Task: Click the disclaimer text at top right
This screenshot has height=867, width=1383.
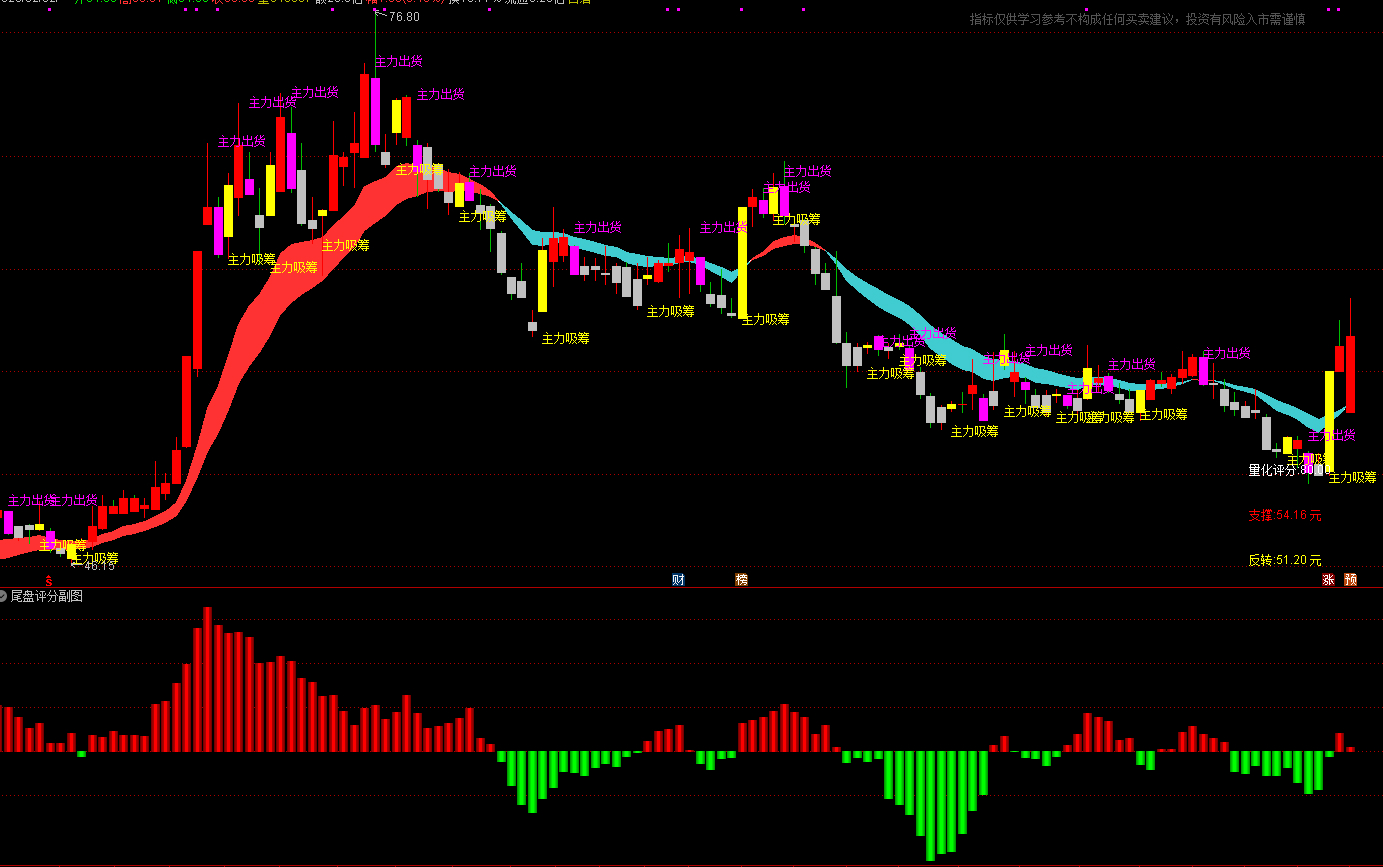Action: (1136, 19)
